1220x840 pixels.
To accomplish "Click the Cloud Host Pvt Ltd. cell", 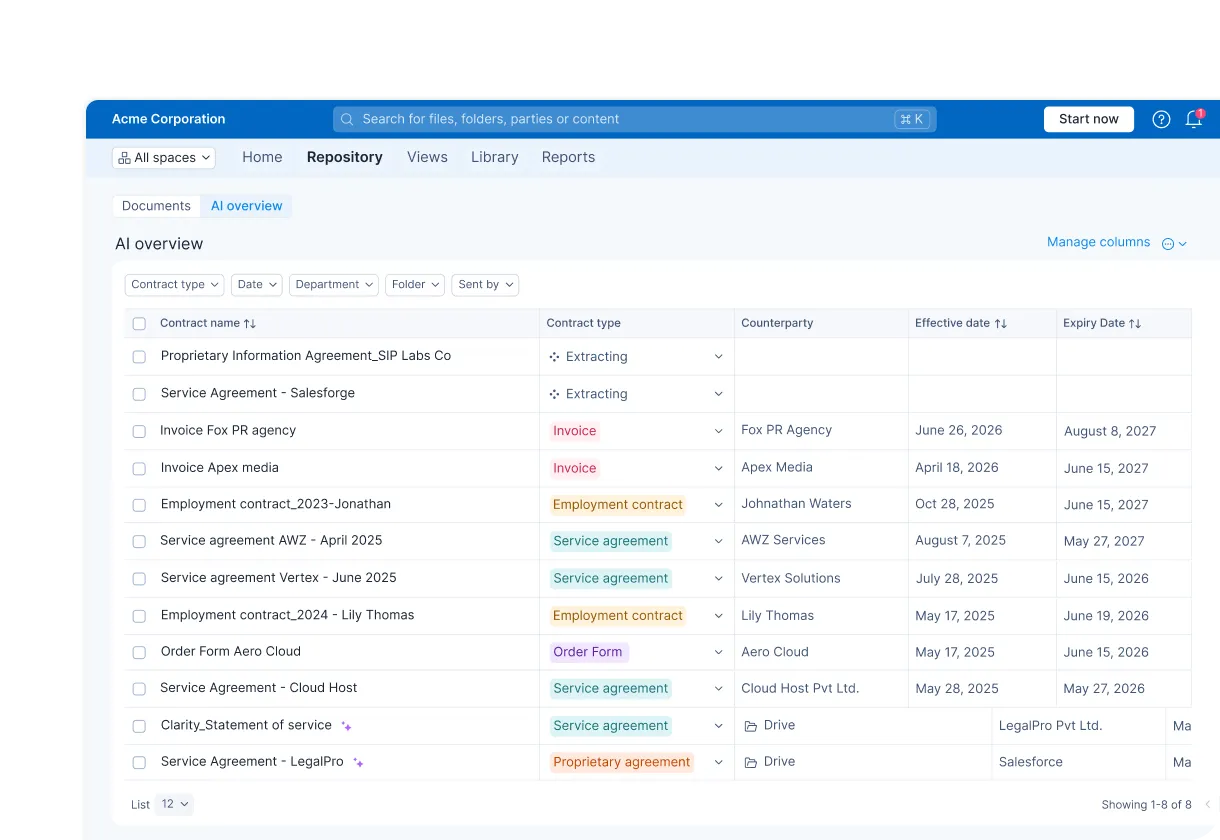I will (800, 688).
